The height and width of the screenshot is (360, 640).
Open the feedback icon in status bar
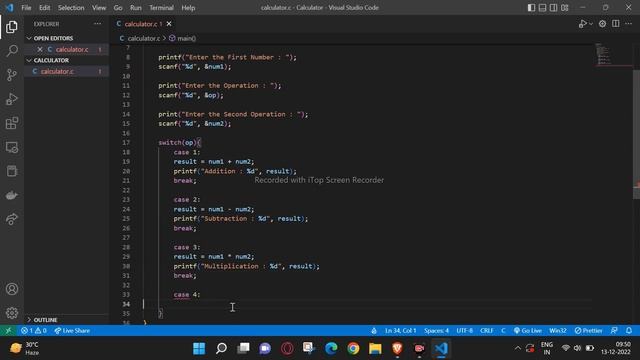coord(614,331)
